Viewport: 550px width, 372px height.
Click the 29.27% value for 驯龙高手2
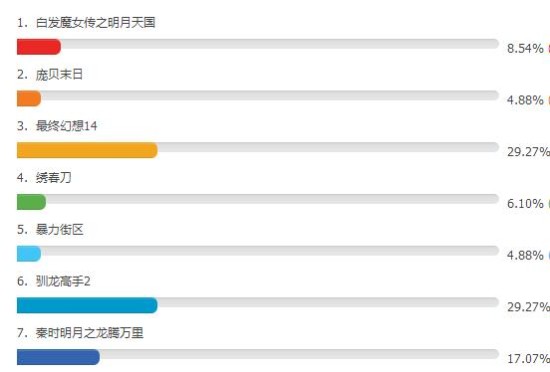528,307
